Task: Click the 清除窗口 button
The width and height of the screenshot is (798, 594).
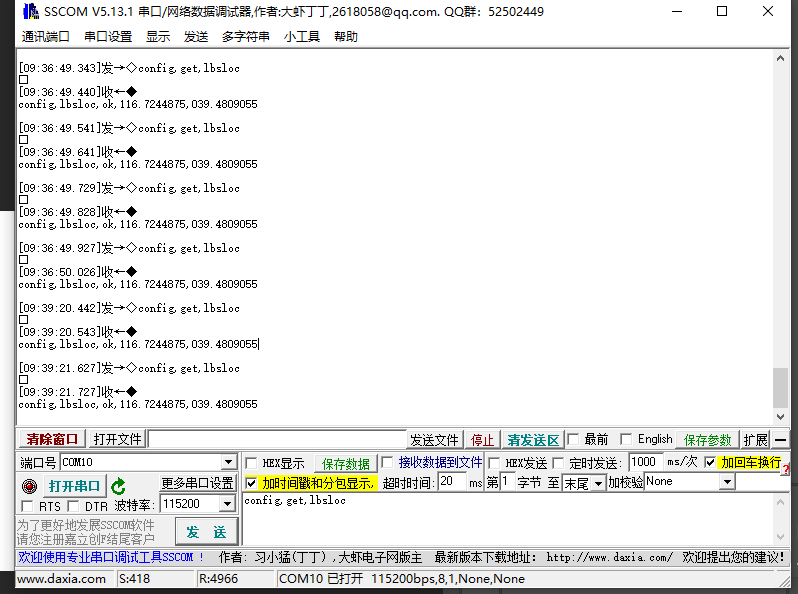Action: point(52,439)
